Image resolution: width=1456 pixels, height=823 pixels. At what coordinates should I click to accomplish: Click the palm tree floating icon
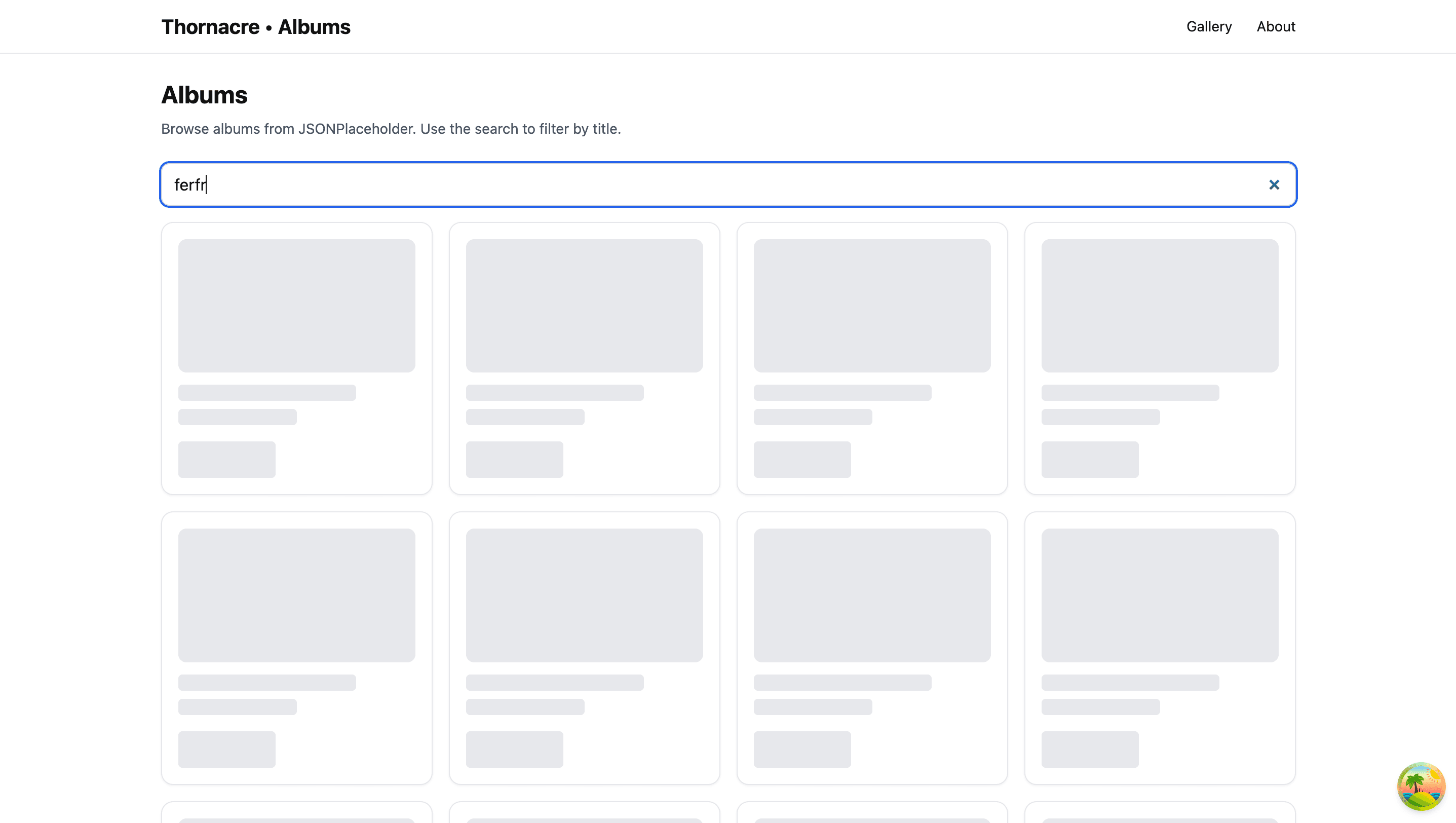coord(1421,787)
